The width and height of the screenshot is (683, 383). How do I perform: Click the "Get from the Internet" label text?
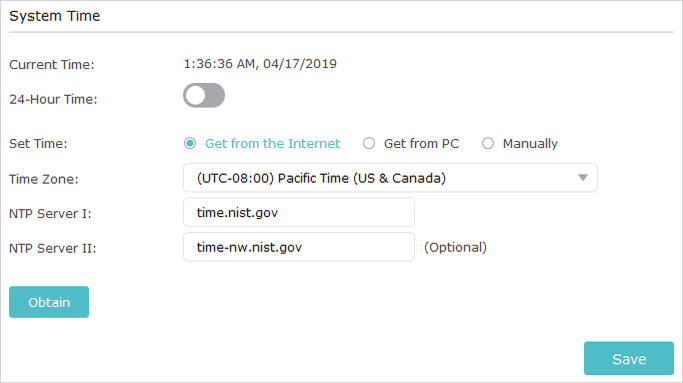(273, 143)
